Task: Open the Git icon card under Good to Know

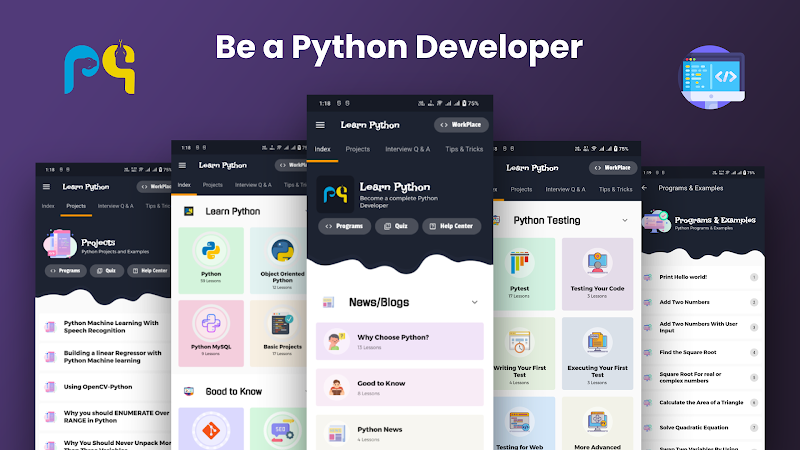Action: [211, 429]
